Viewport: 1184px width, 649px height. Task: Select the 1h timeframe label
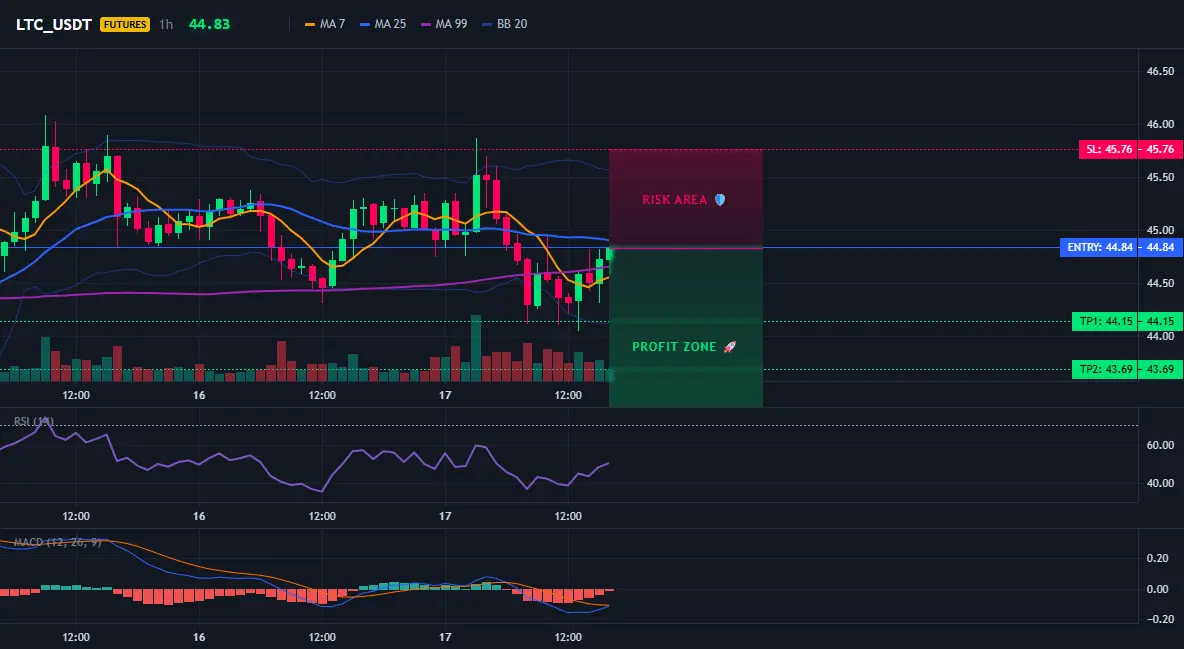point(166,24)
